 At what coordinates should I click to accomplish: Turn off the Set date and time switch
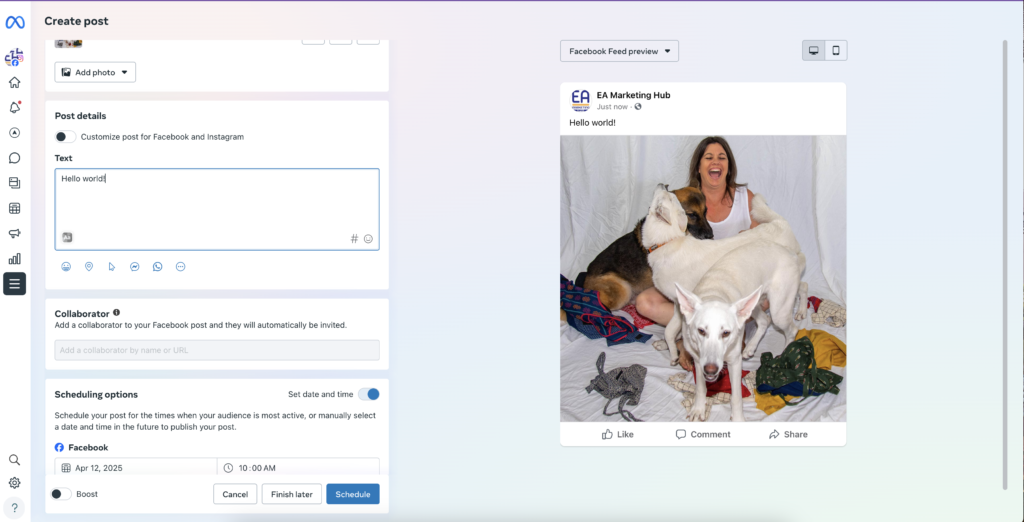(x=368, y=394)
